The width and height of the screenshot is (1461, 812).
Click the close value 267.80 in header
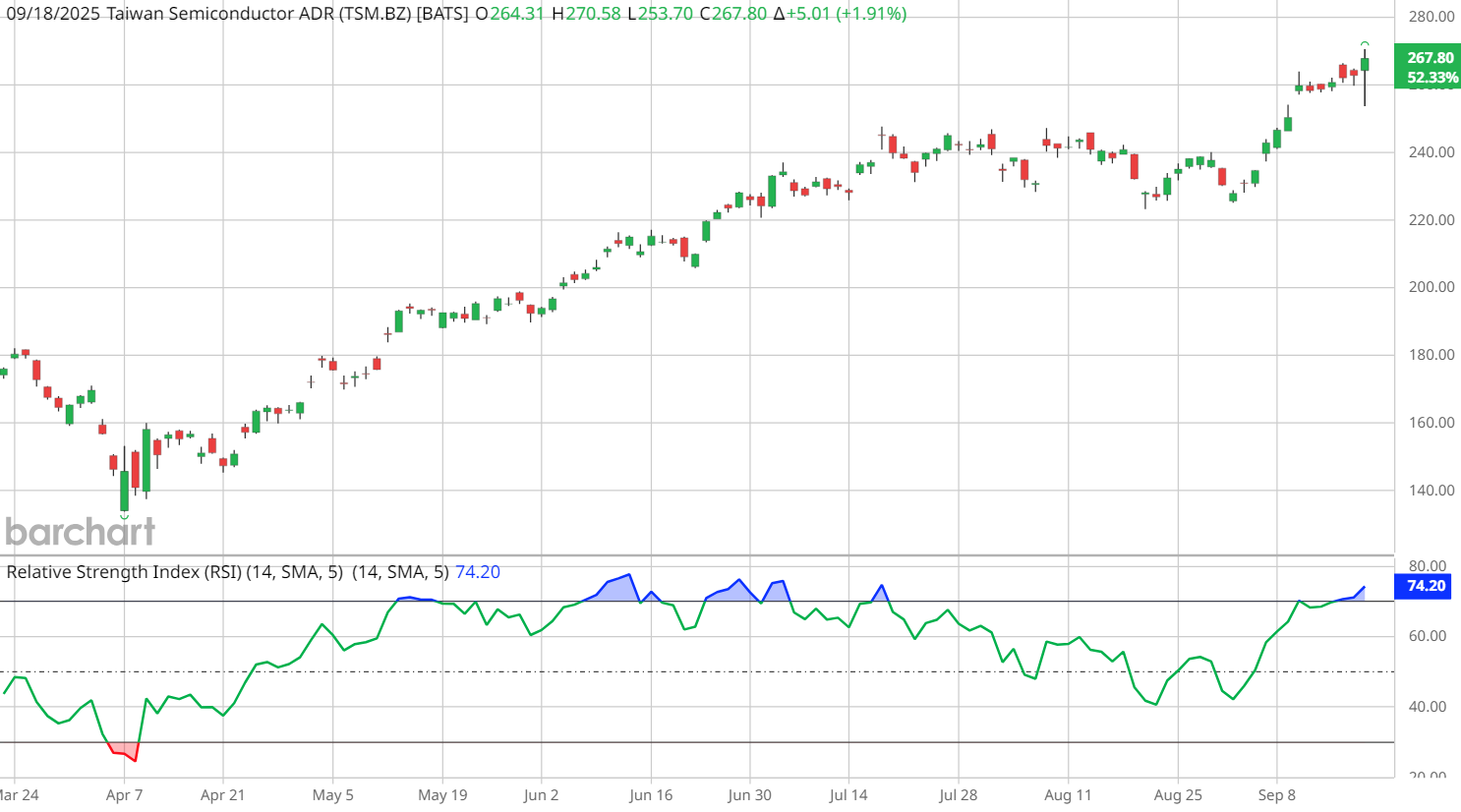pyautogui.click(x=739, y=14)
